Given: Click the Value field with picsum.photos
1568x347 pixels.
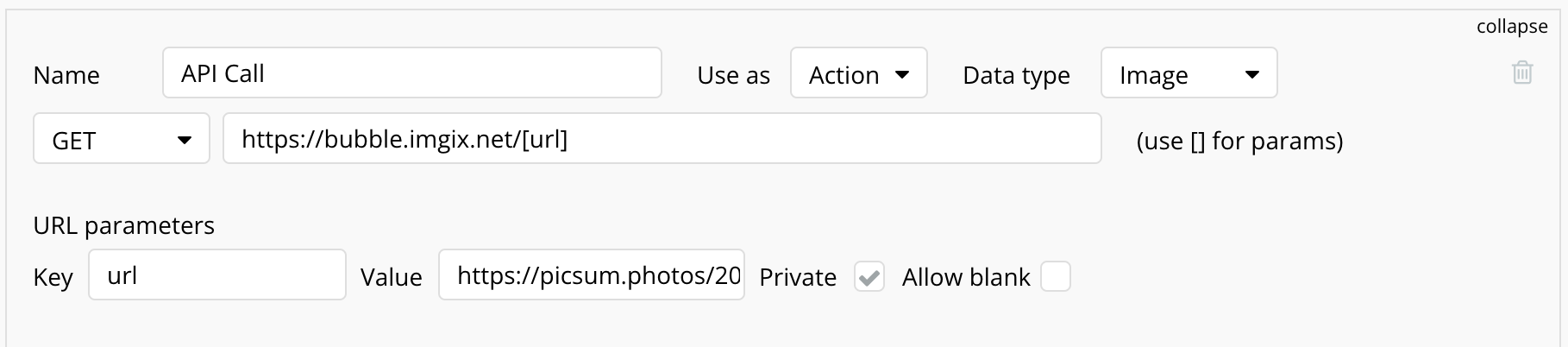Looking at the screenshot, I should coord(591,275).
